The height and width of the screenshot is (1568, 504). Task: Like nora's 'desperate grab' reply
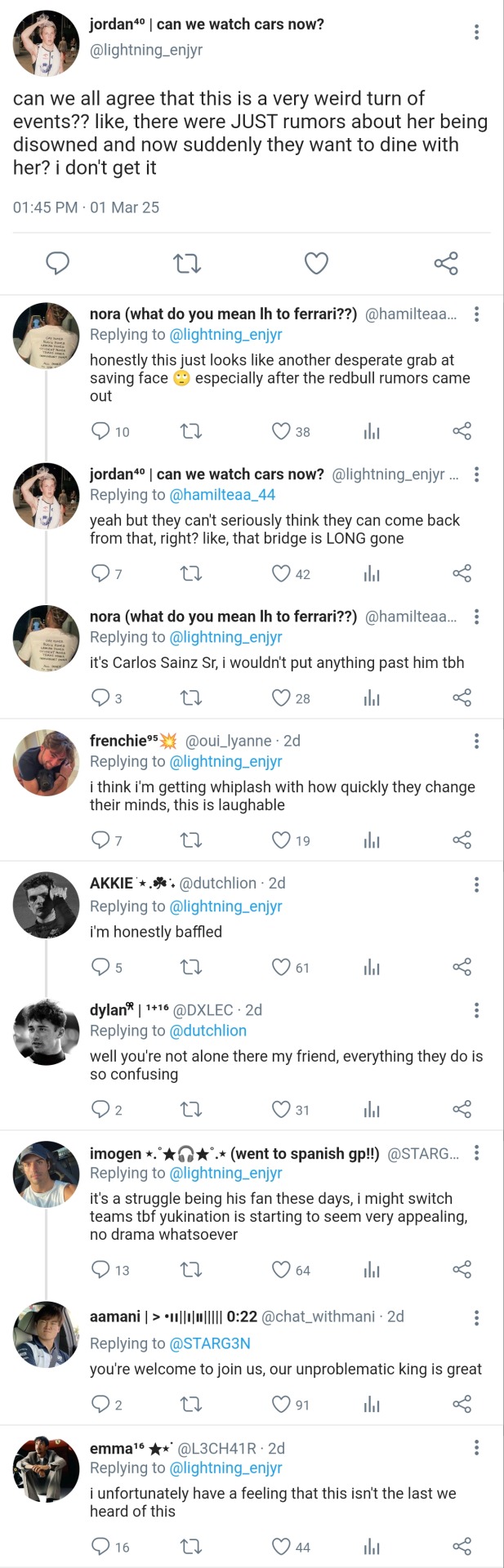point(281,431)
